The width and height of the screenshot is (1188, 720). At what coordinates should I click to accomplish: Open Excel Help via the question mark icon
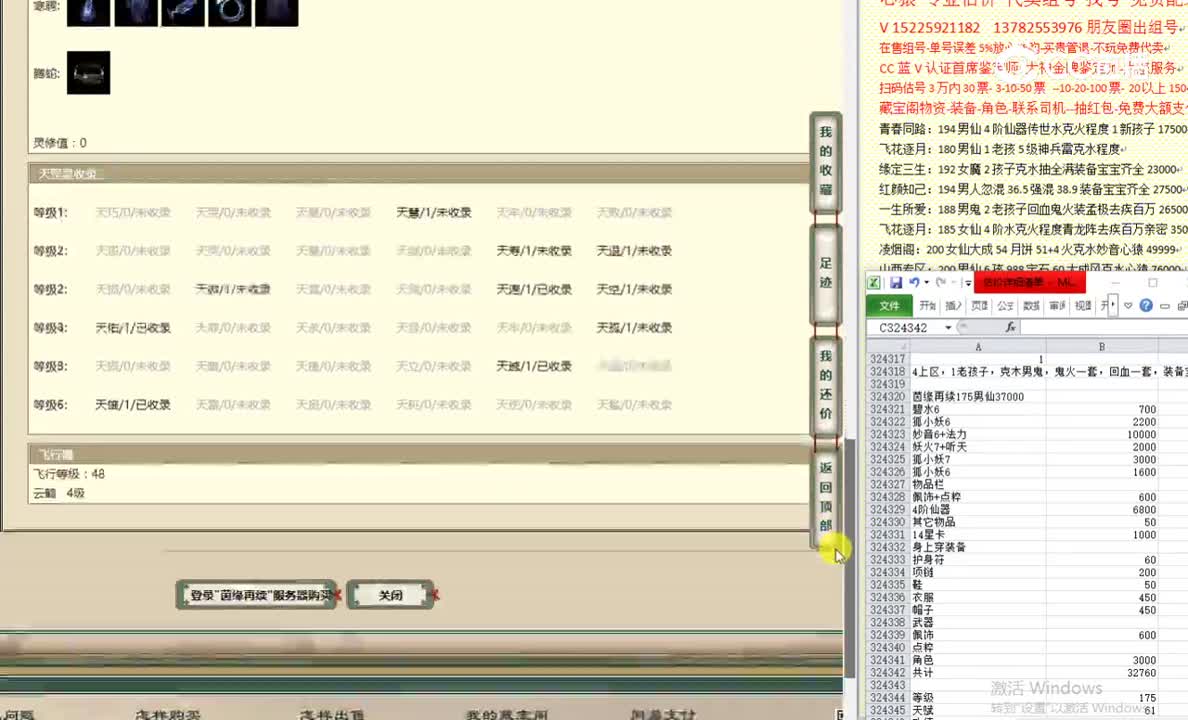[x=1144, y=304]
